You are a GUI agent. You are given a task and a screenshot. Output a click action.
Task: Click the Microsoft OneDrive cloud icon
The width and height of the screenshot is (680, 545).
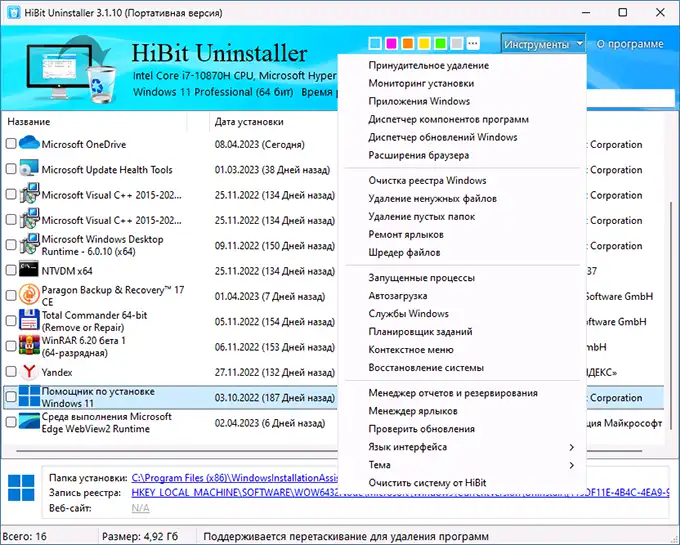pyautogui.click(x=29, y=143)
